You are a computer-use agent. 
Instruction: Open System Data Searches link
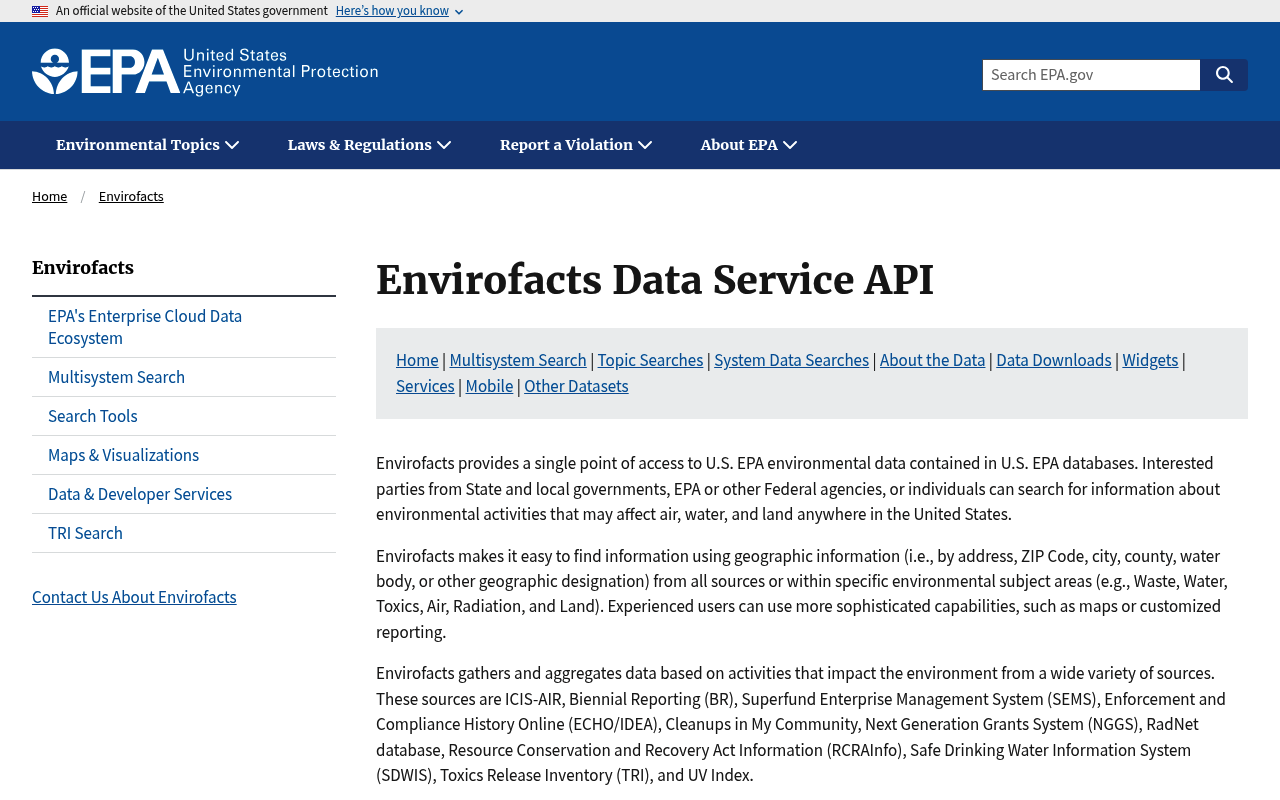(791, 360)
